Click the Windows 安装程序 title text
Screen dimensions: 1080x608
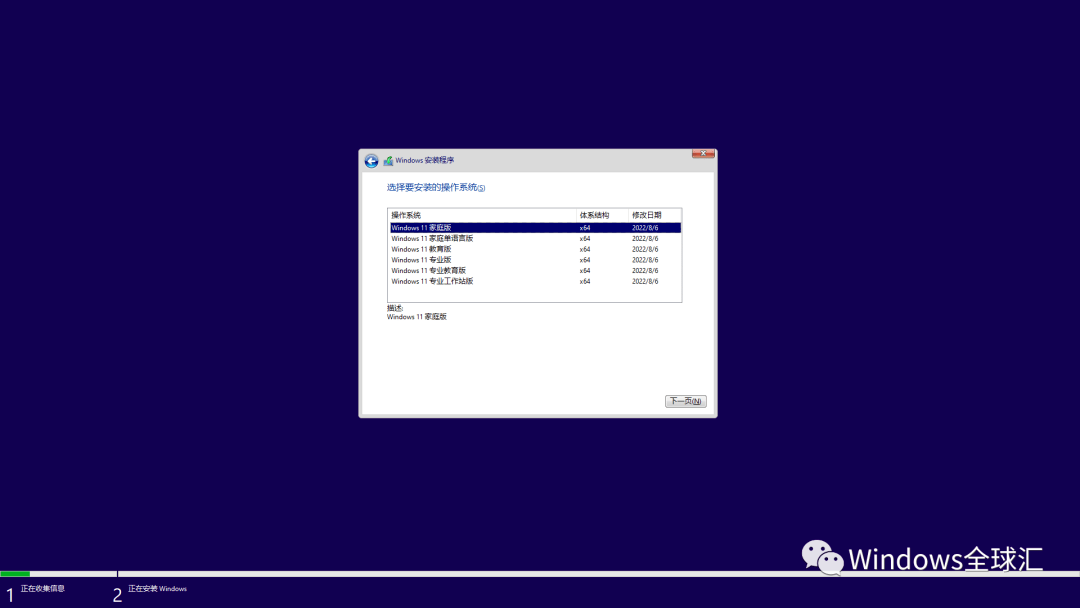click(x=424, y=160)
